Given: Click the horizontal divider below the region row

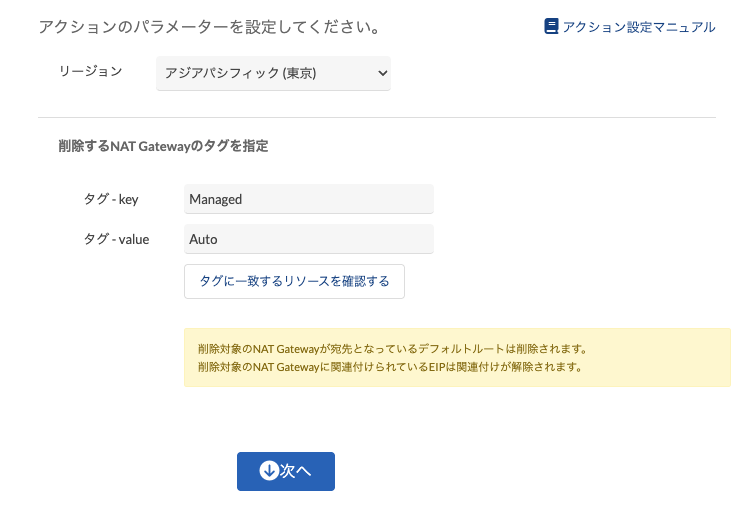Looking at the screenshot, I should (x=377, y=118).
